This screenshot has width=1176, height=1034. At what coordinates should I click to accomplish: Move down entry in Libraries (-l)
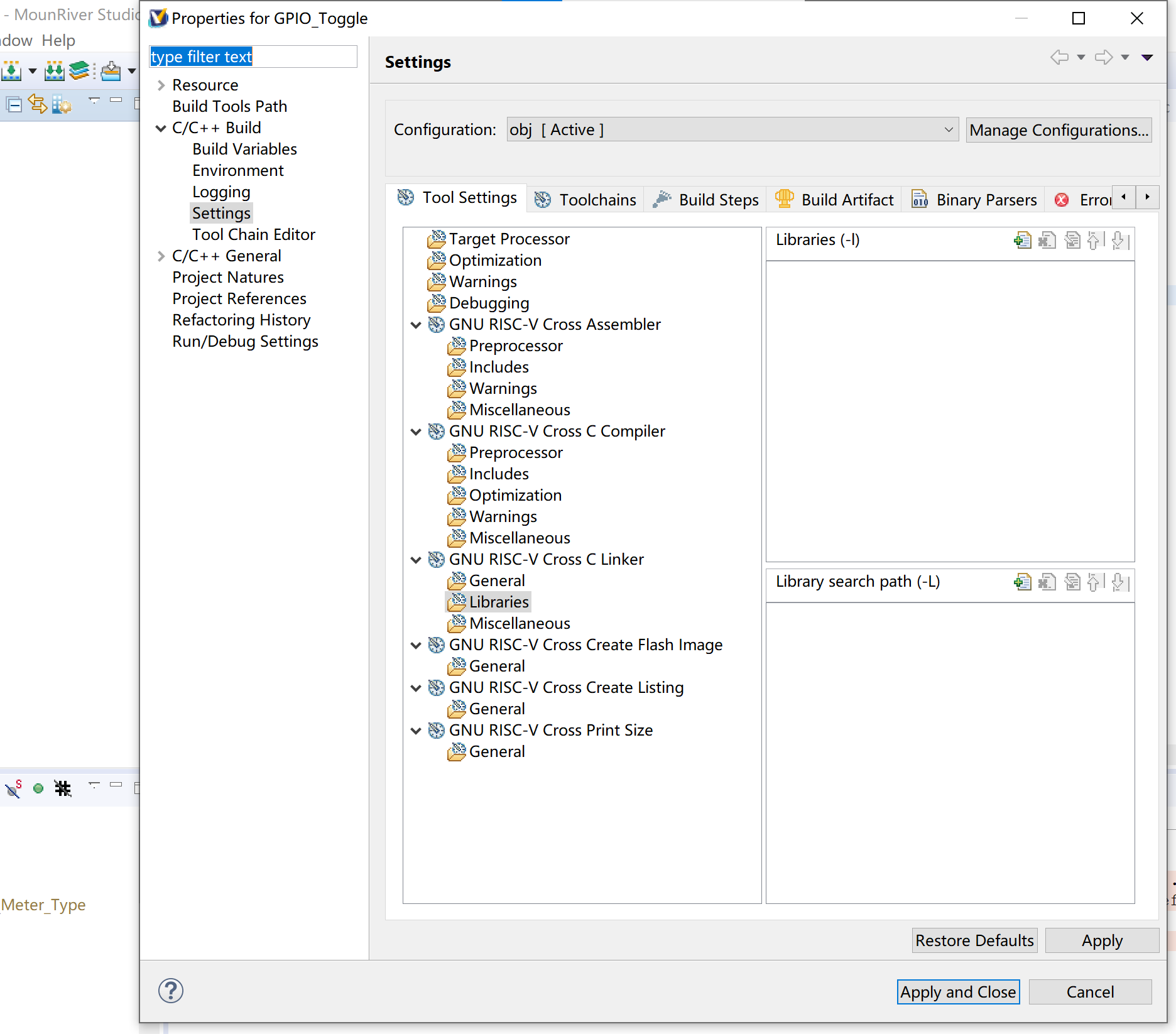click(1120, 240)
